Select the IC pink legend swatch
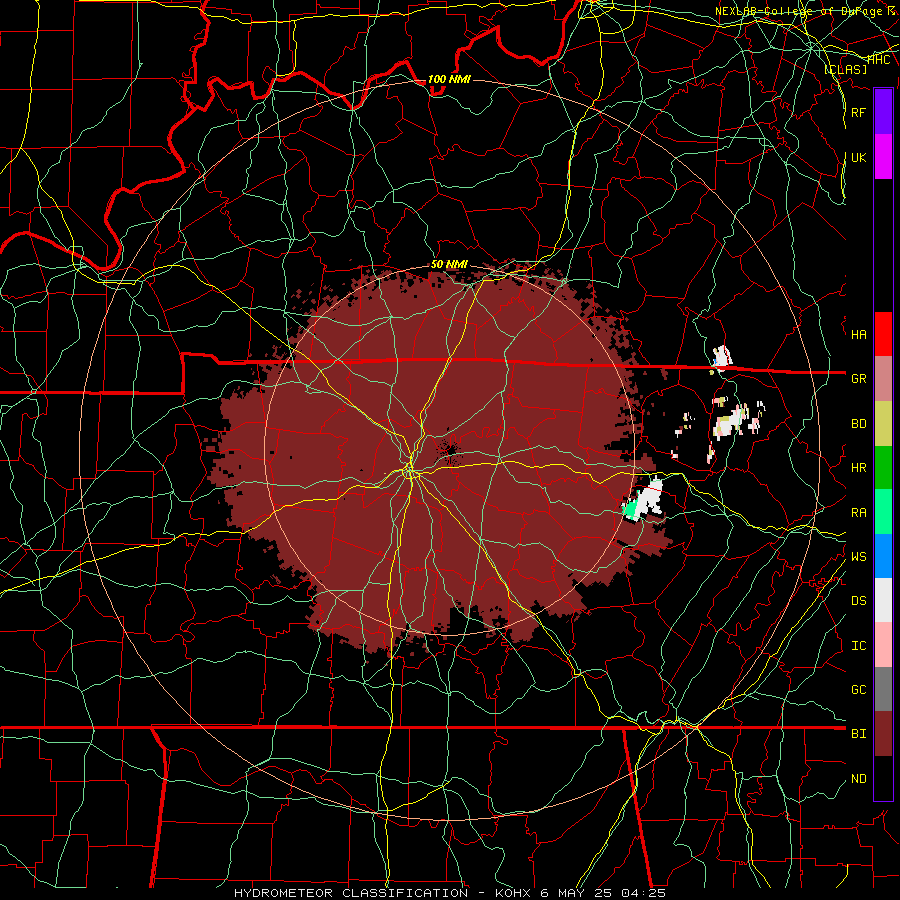900x900 pixels. coord(883,645)
